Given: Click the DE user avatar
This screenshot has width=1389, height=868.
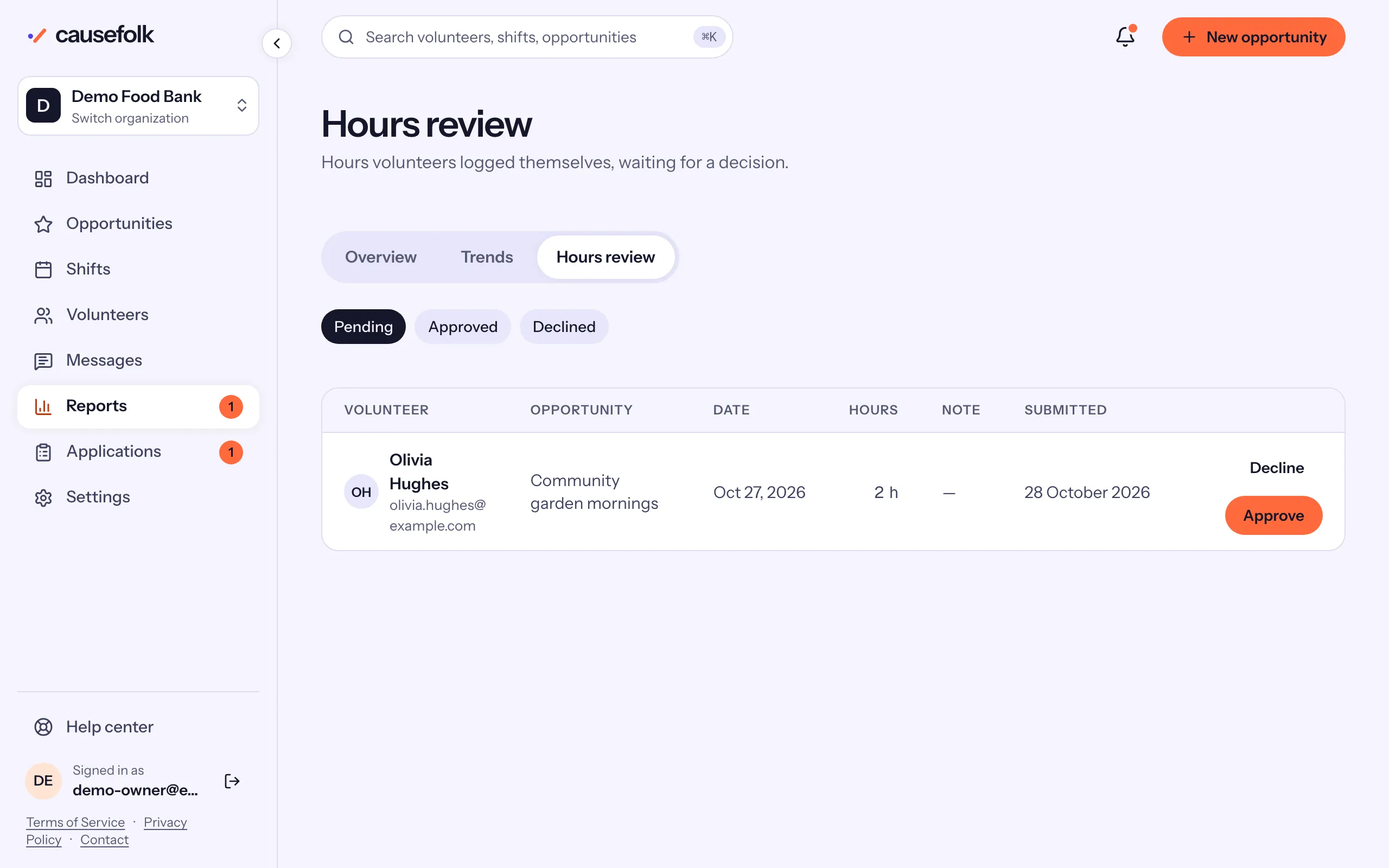Looking at the screenshot, I should coord(43,781).
